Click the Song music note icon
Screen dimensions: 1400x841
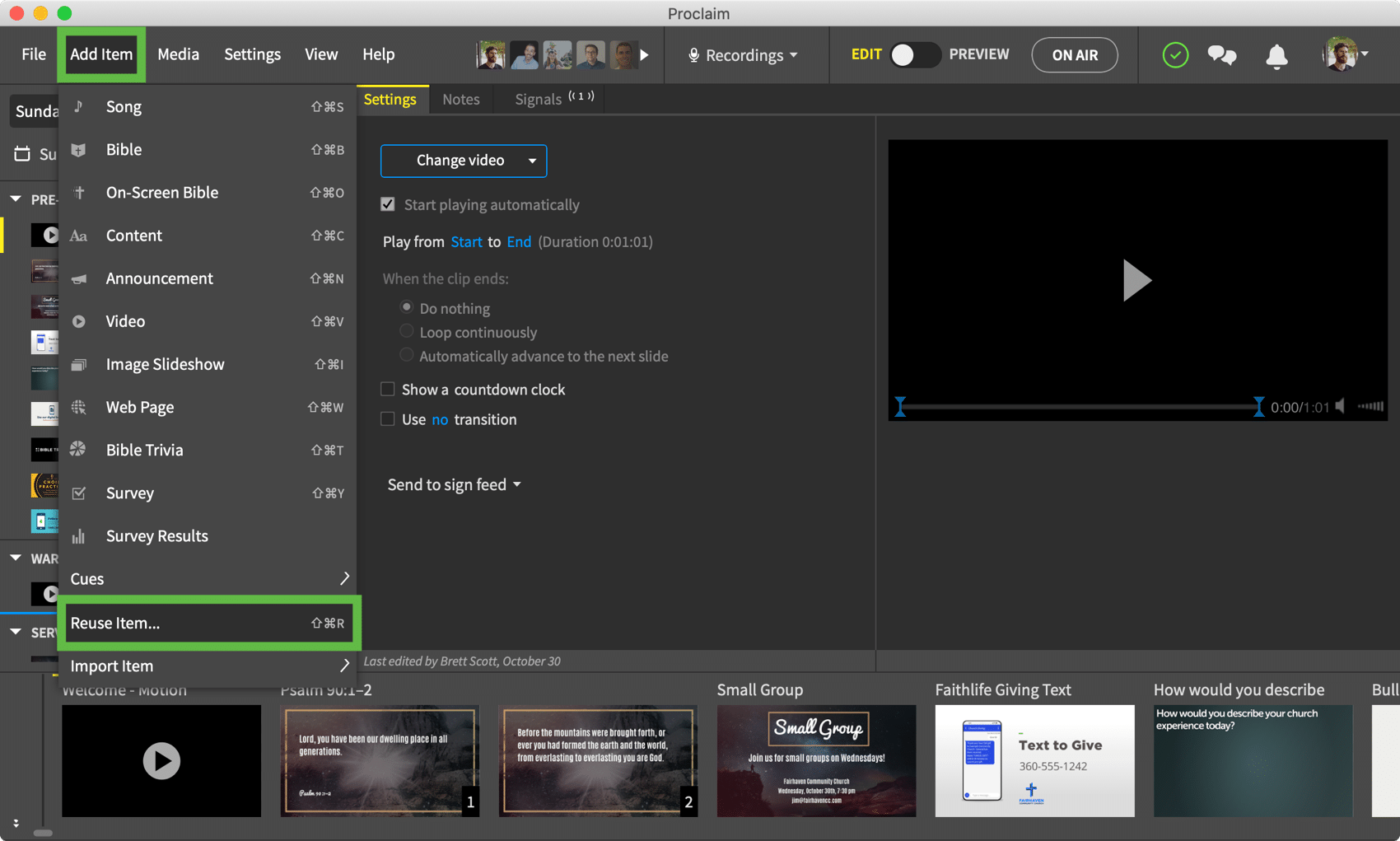[78, 106]
